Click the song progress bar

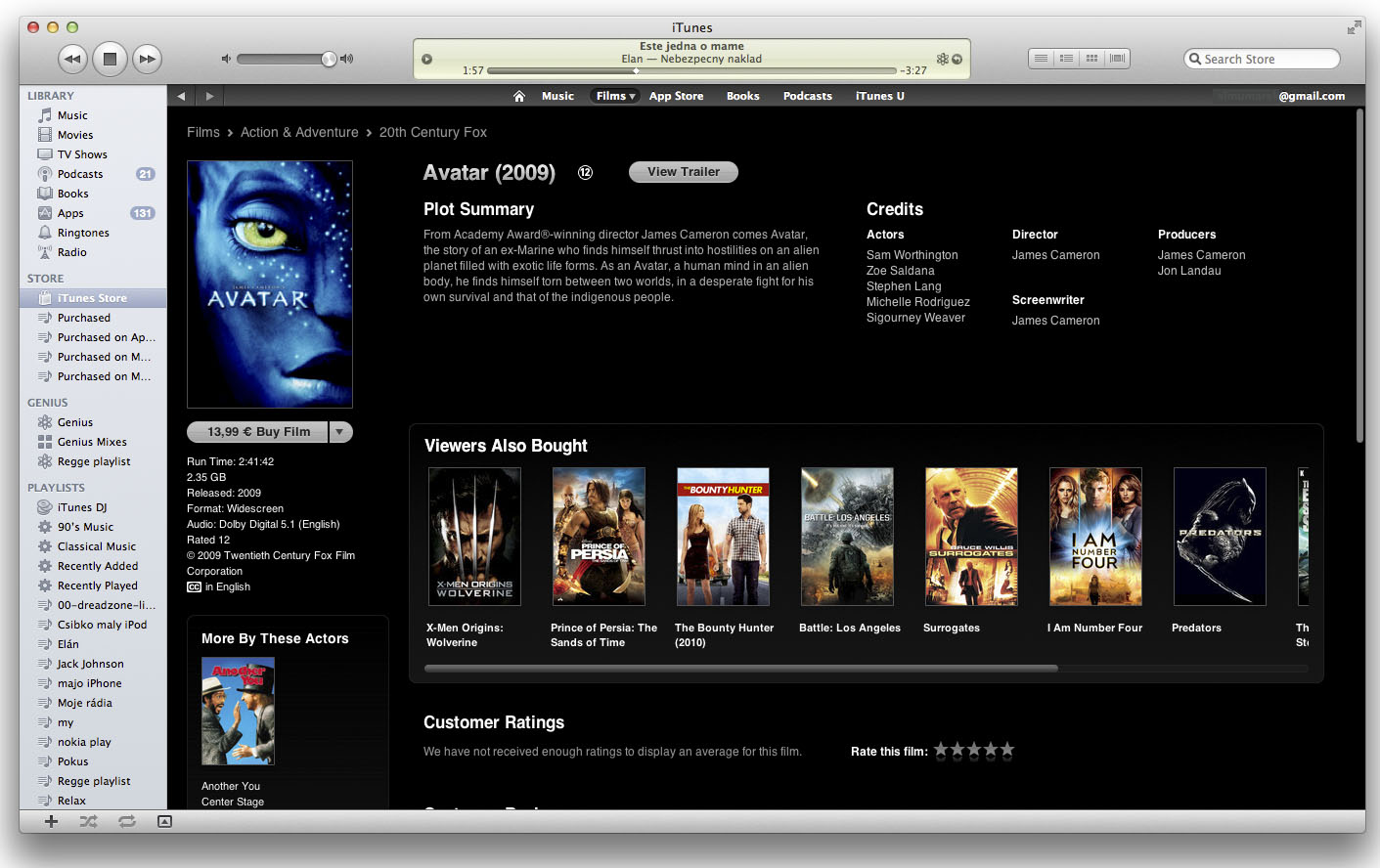tap(691, 70)
